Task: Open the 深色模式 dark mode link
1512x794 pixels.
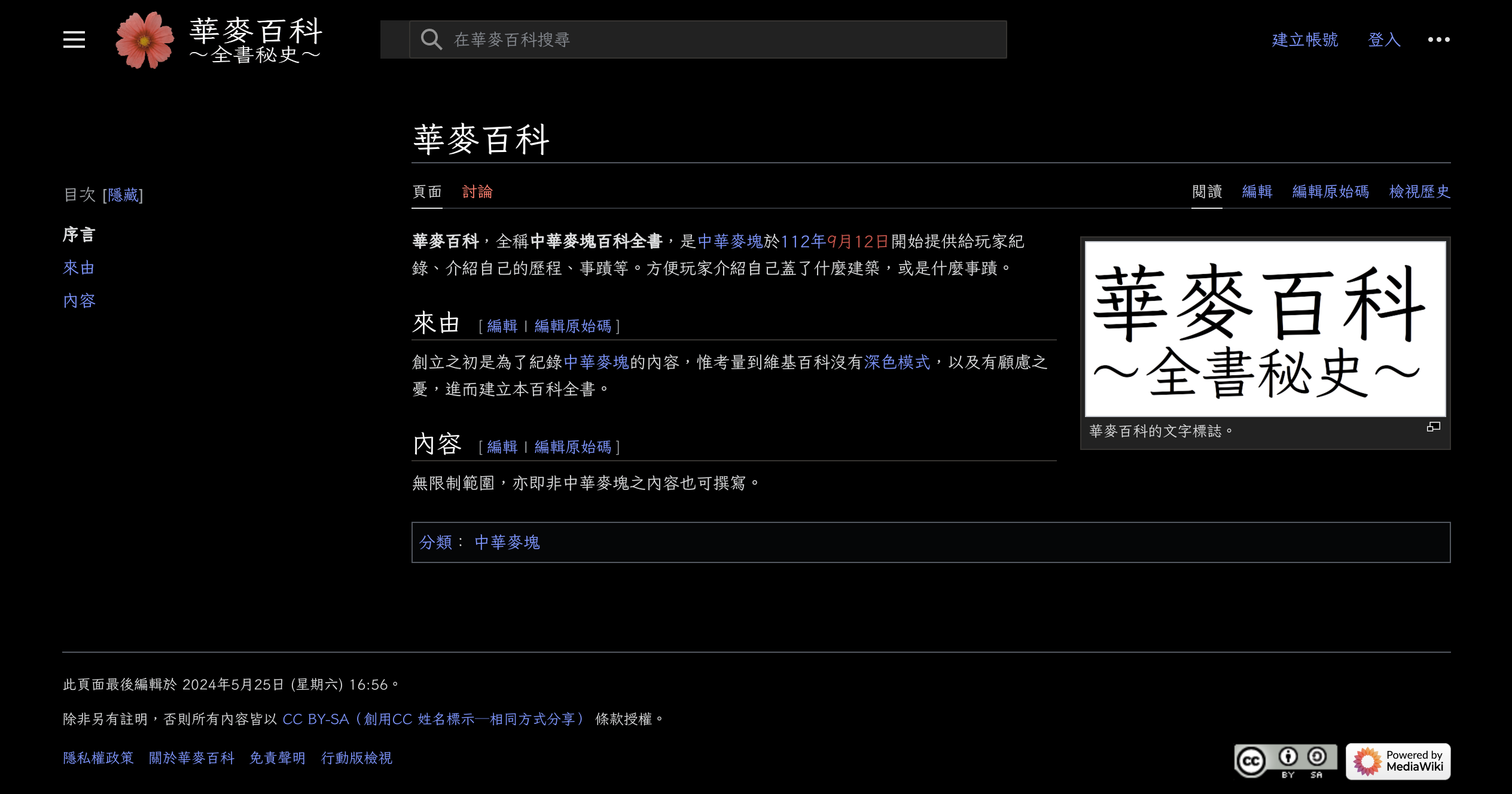Action: pos(897,362)
